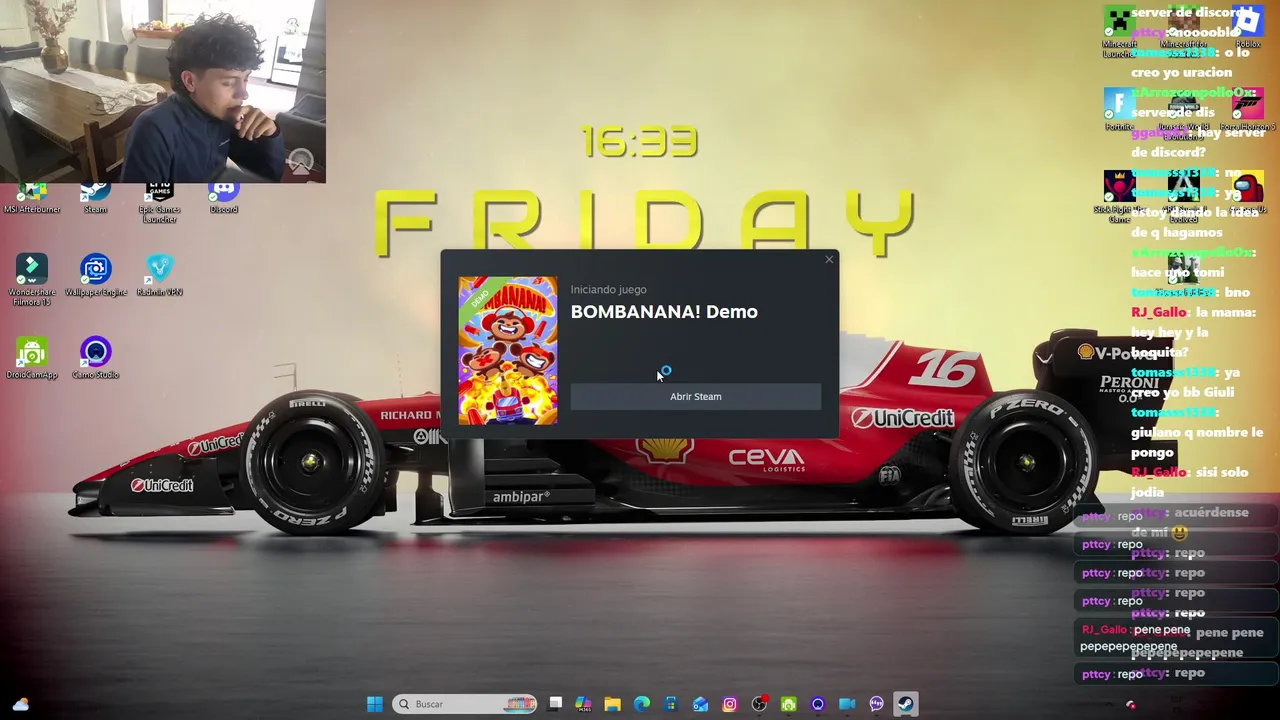Close the BOMBANANA launch dialog
Image resolution: width=1280 pixels, height=720 pixels.
coord(829,260)
